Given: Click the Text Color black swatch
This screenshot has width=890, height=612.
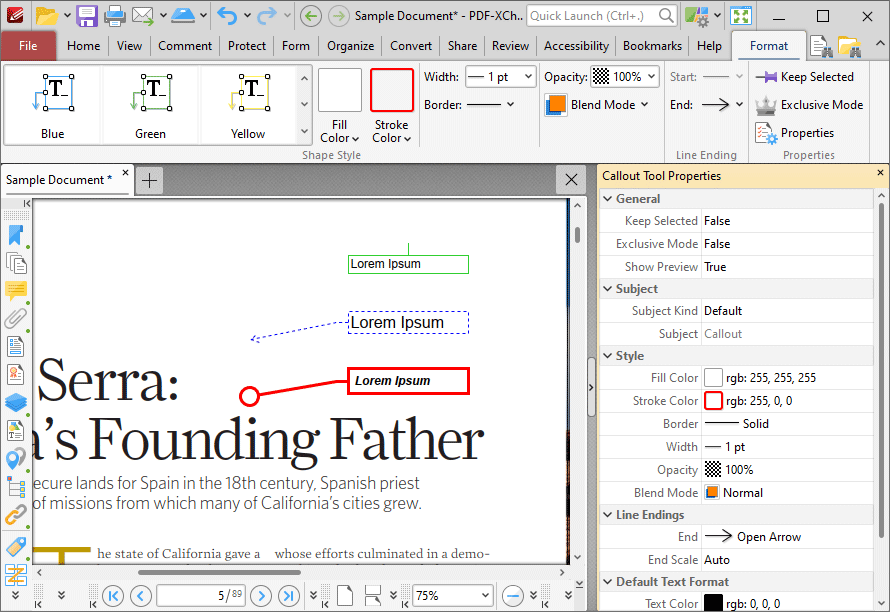Looking at the screenshot, I should click(x=713, y=603).
